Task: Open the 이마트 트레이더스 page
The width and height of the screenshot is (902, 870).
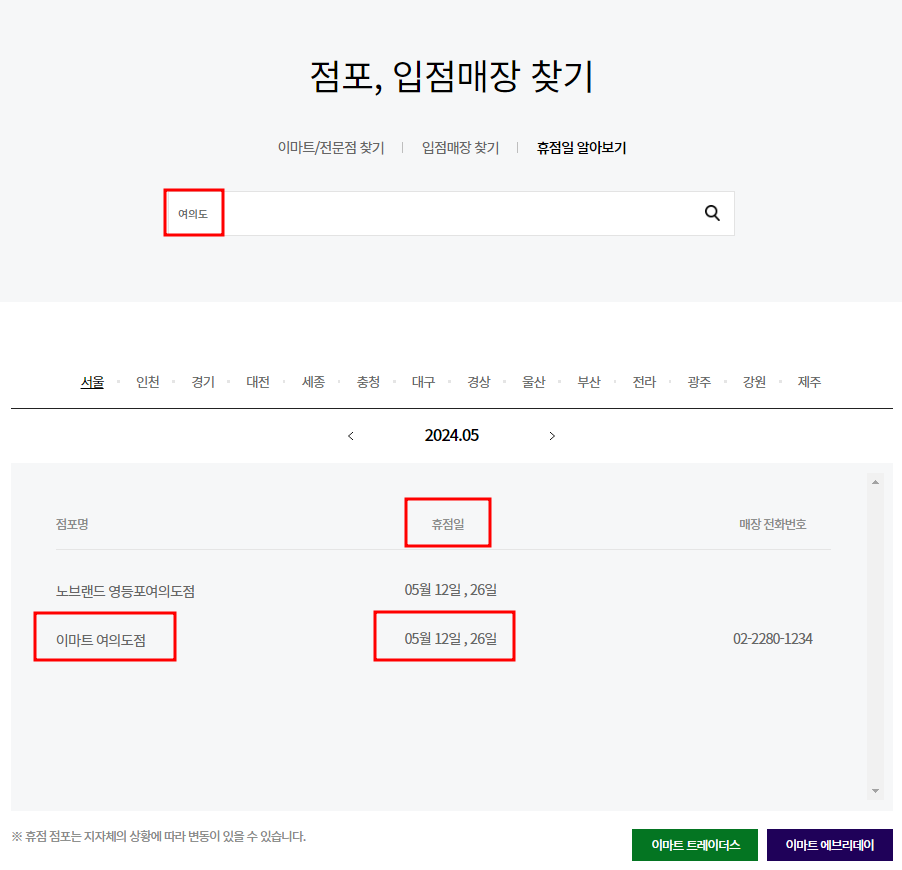Action: 694,844
